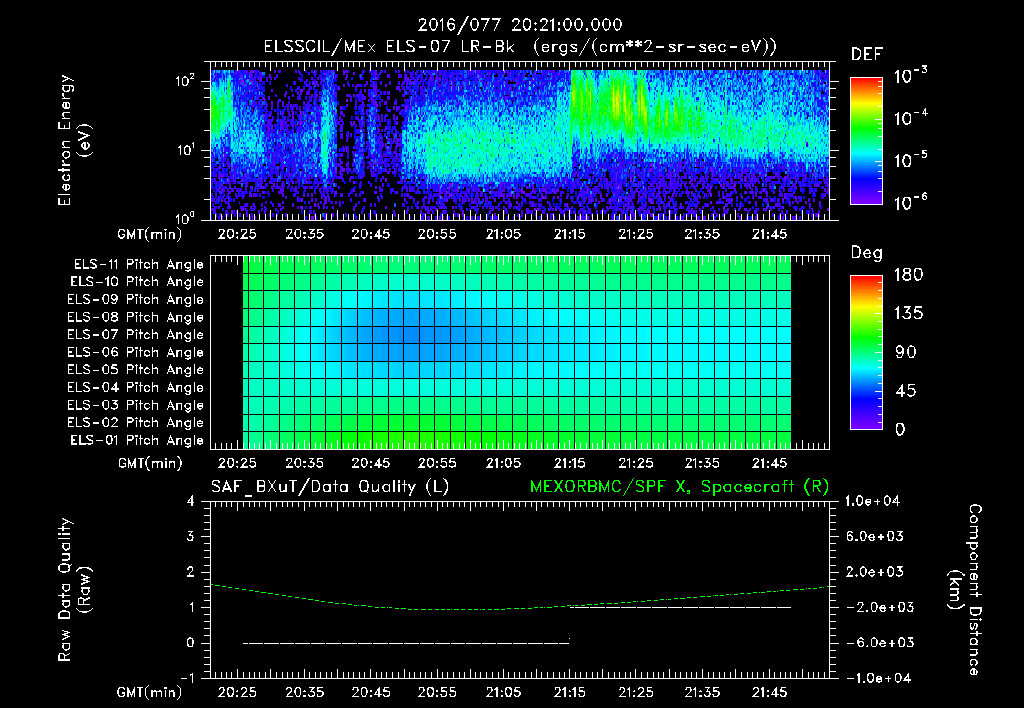The image size is (1024, 708).
Task: Click the plot title timestamp 2016/077 20:21:00.000
Action: point(520,25)
